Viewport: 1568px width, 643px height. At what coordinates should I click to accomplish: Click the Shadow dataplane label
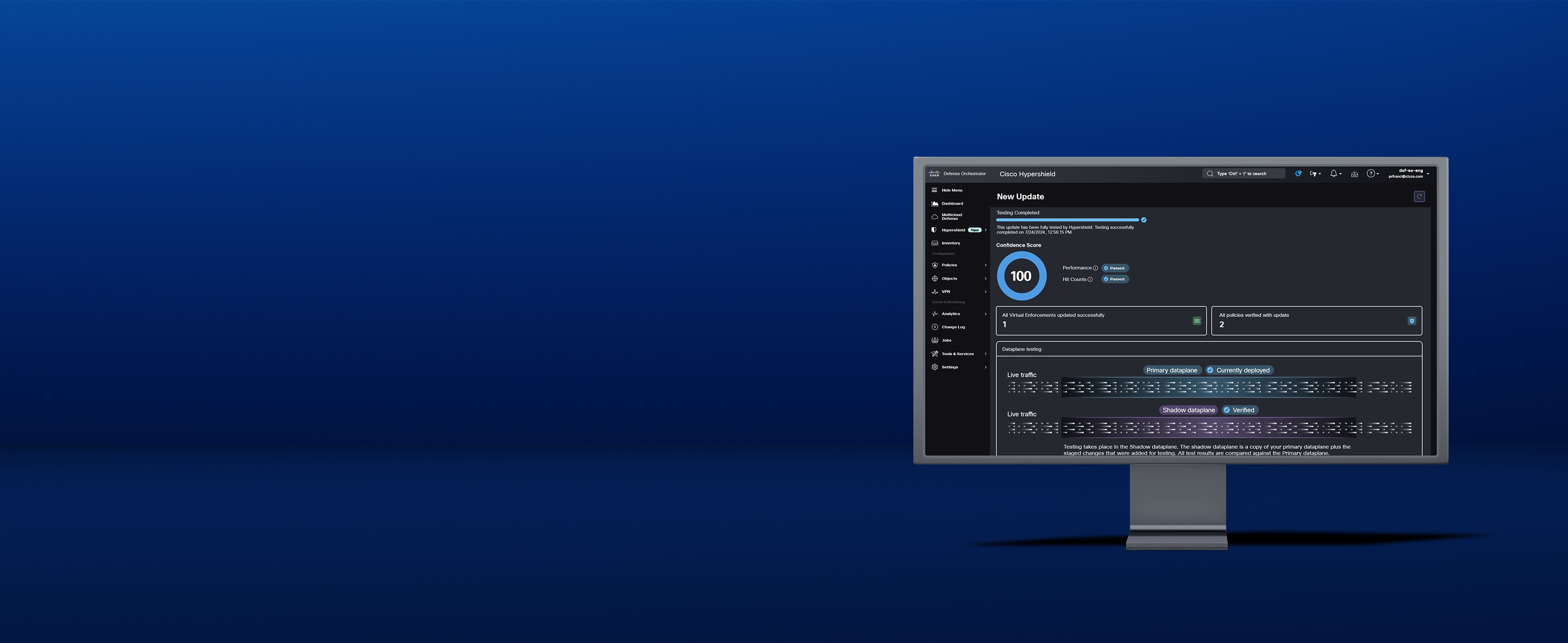[1188, 410]
